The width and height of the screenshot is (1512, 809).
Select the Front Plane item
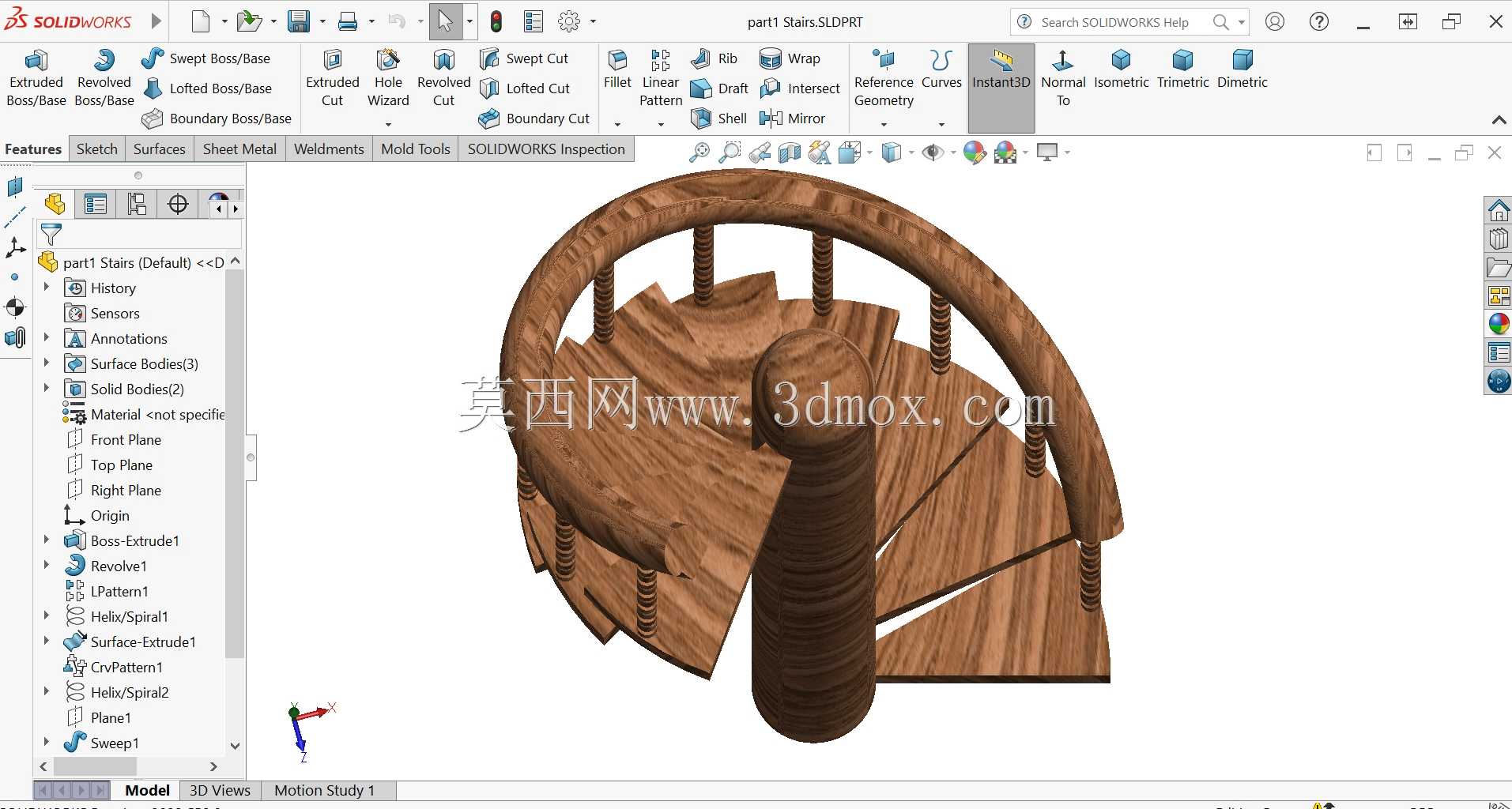[x=115, y=439]
